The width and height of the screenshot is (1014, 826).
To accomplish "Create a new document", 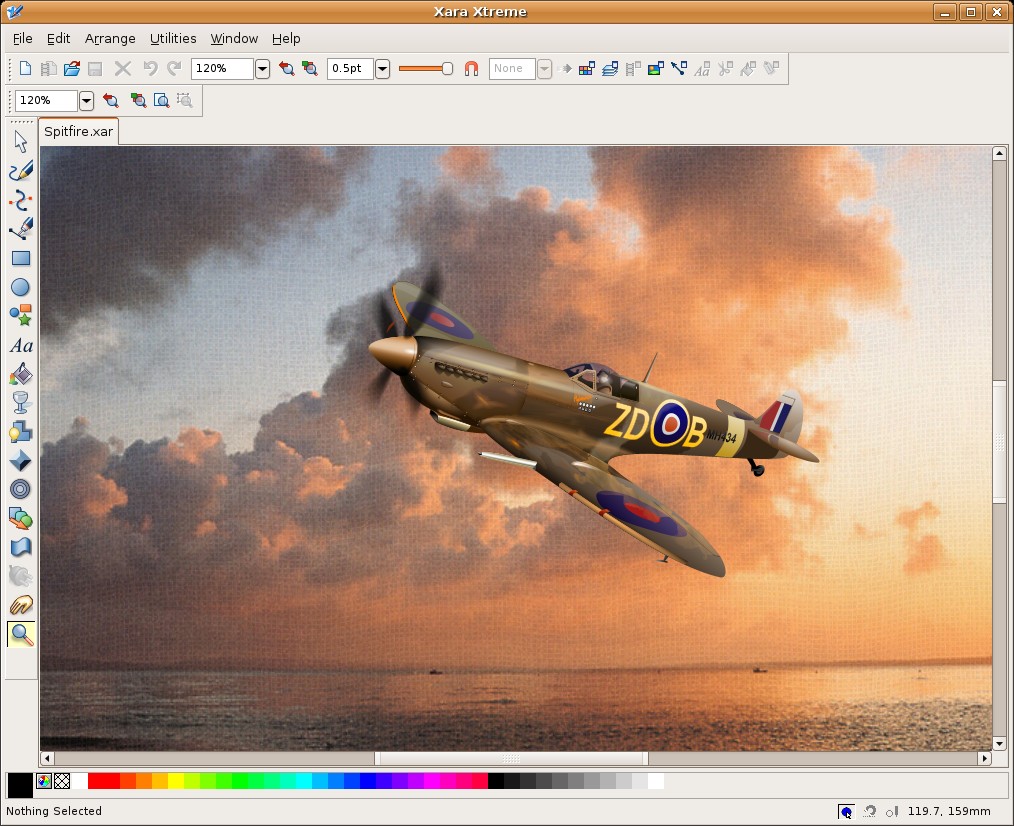I will (x=25, y=69).
